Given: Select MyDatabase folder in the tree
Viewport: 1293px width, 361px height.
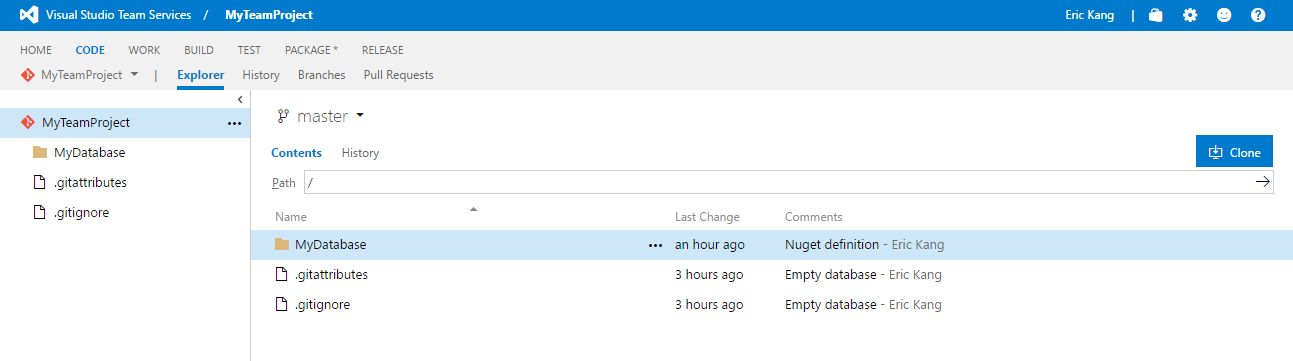Looking at the screenshot, I should (89, 153).
